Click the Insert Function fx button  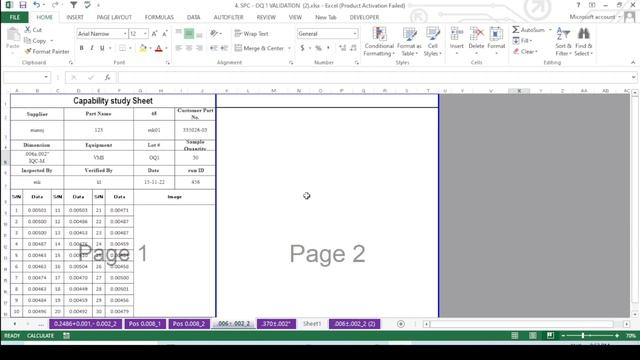coord(107,77)
